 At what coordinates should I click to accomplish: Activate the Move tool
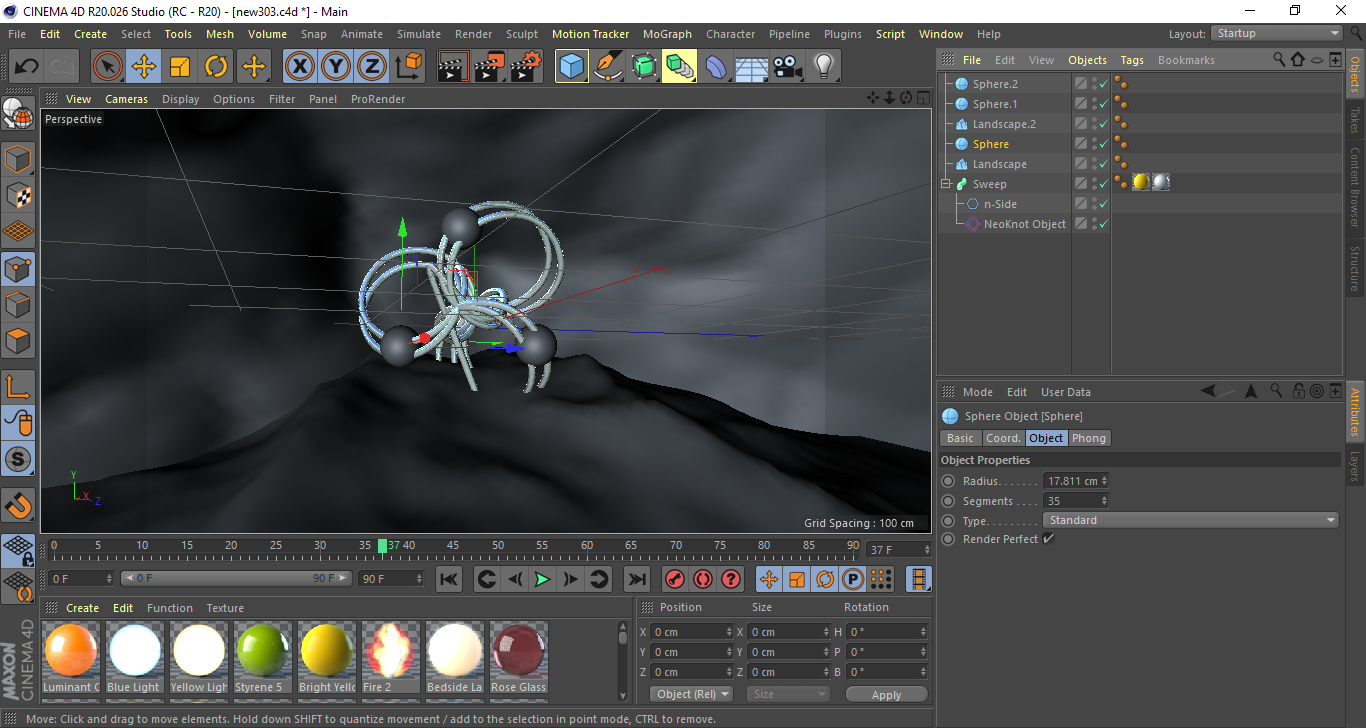click(x=144, y=67)
